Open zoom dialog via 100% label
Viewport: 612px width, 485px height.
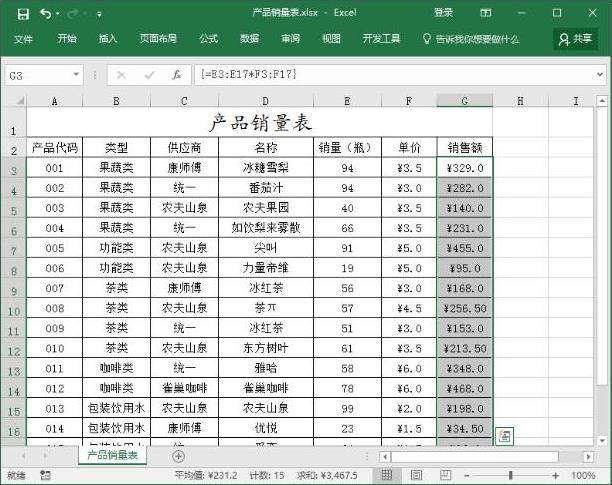(583, 476)
